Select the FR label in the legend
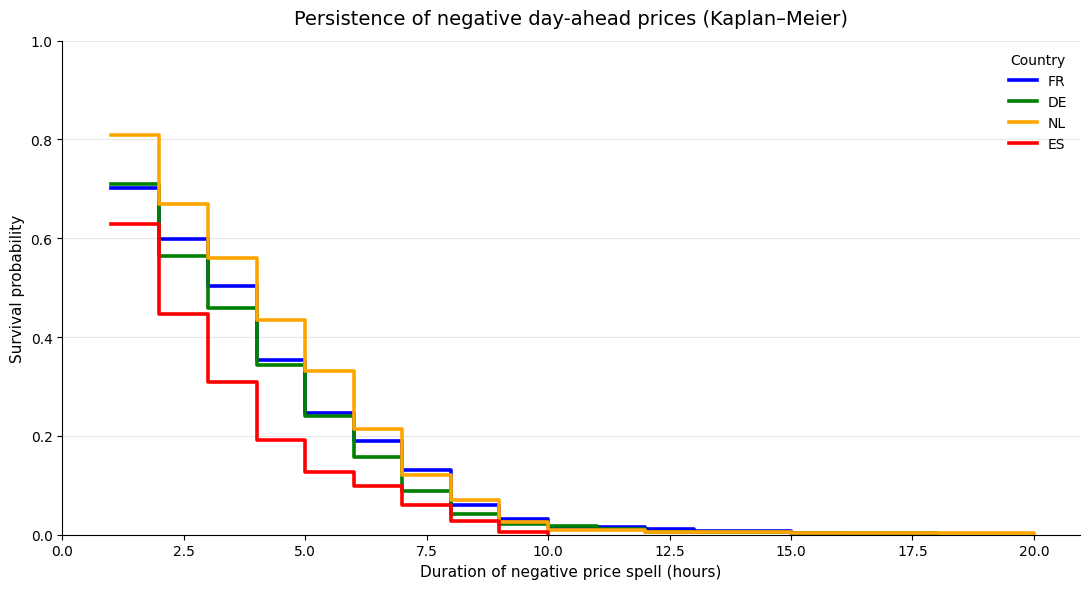 (1056, 81)
